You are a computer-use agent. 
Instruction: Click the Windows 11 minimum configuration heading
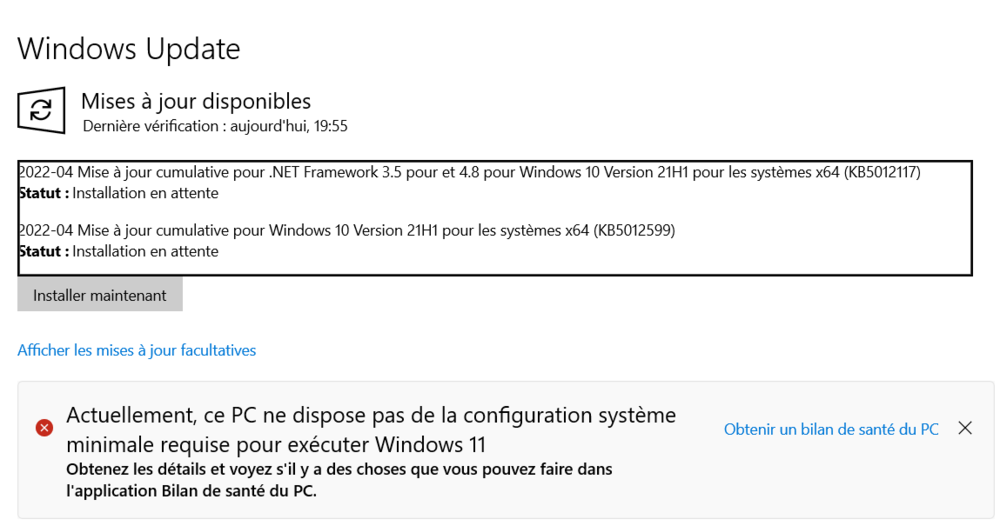click(371, 429)
